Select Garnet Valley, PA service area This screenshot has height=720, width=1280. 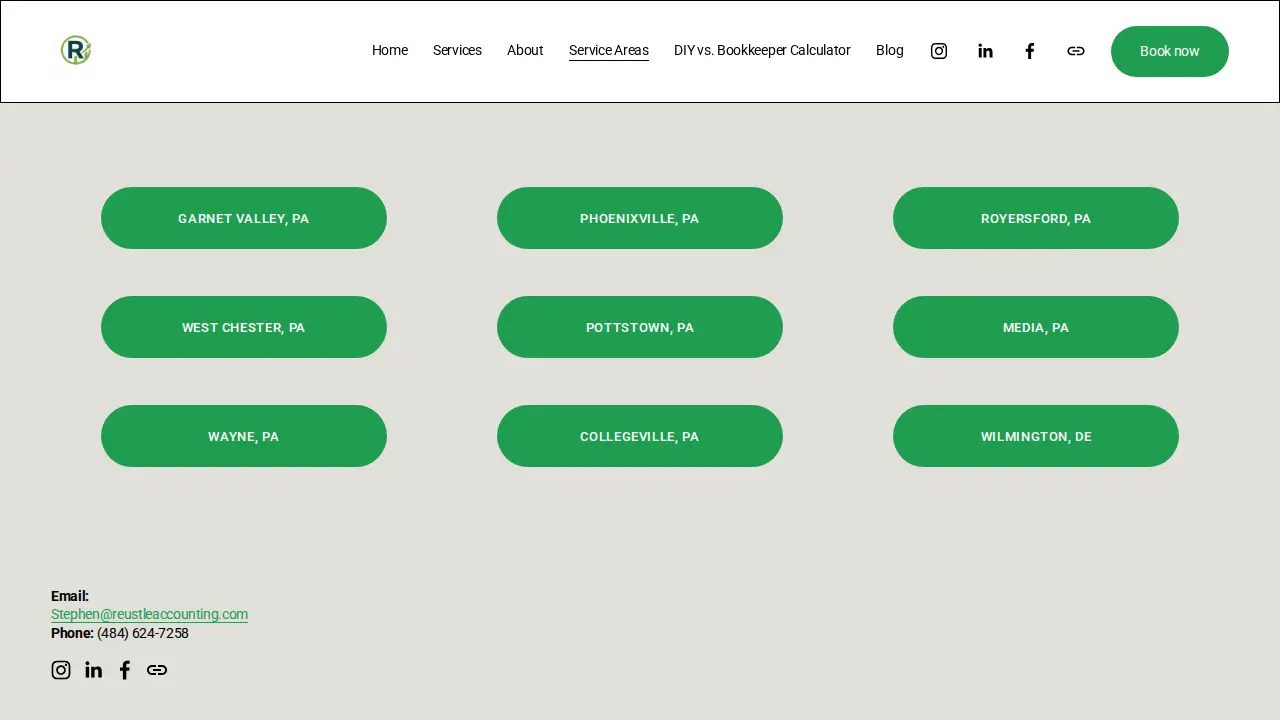[x=244, y=218]
